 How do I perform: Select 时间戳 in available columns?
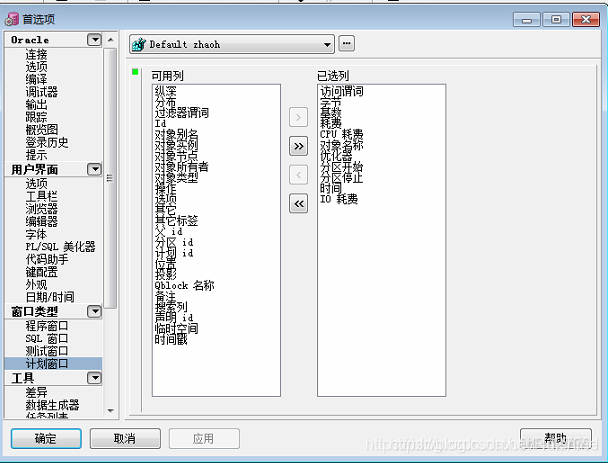(171, 340)
